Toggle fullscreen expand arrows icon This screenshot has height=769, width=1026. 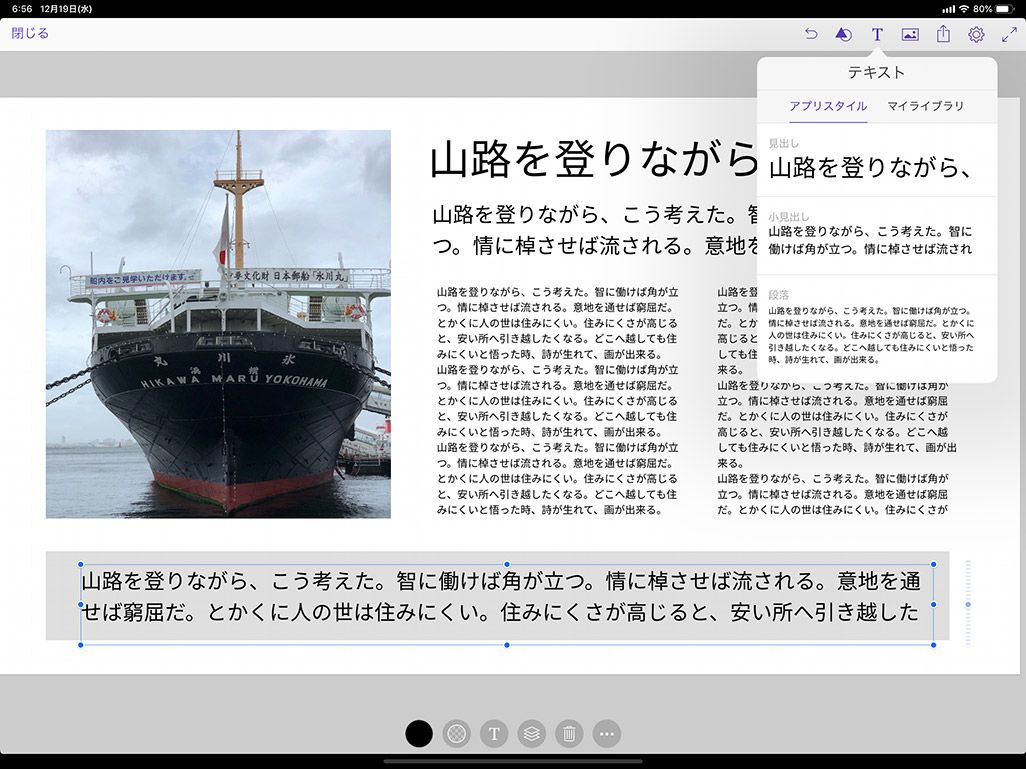[x=1009, y=34]
